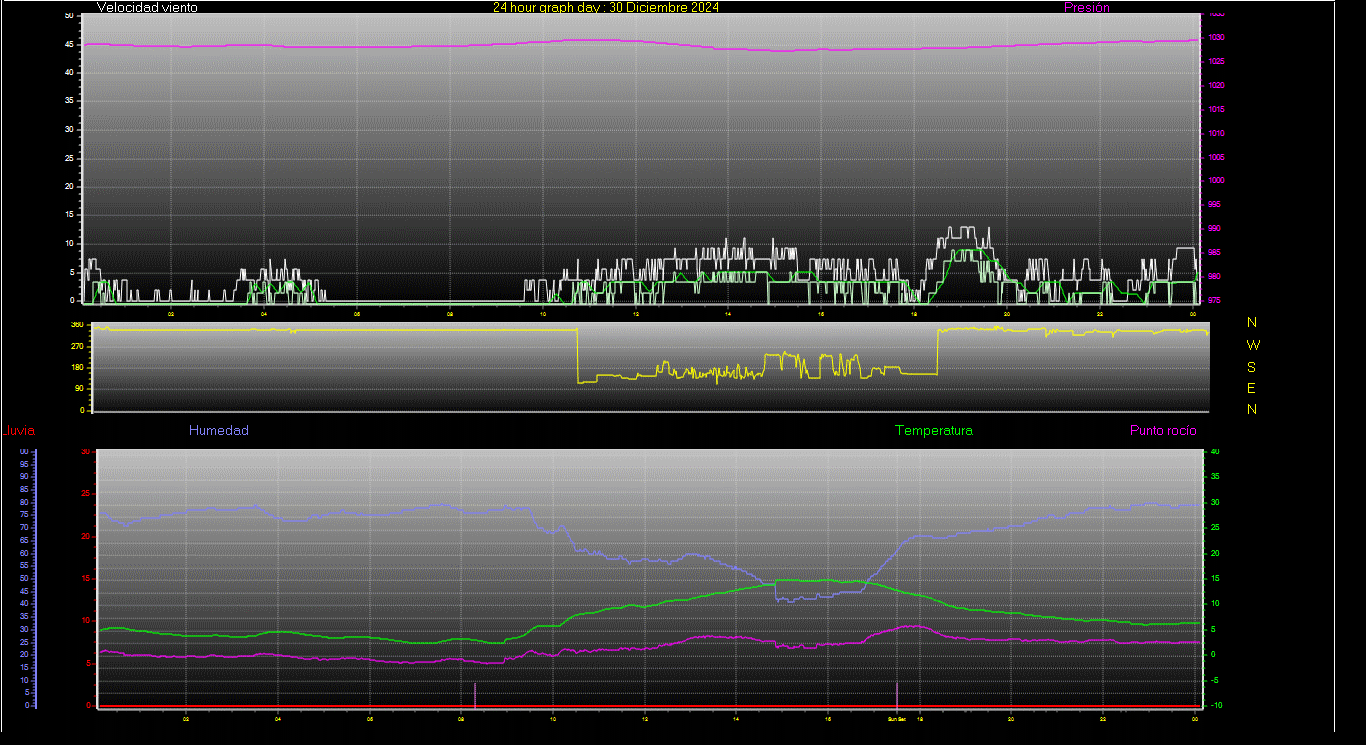1366x745 pixels.
Task: Select the 1005 value on the pressure axis
Action: click(x=1217, y=157)
